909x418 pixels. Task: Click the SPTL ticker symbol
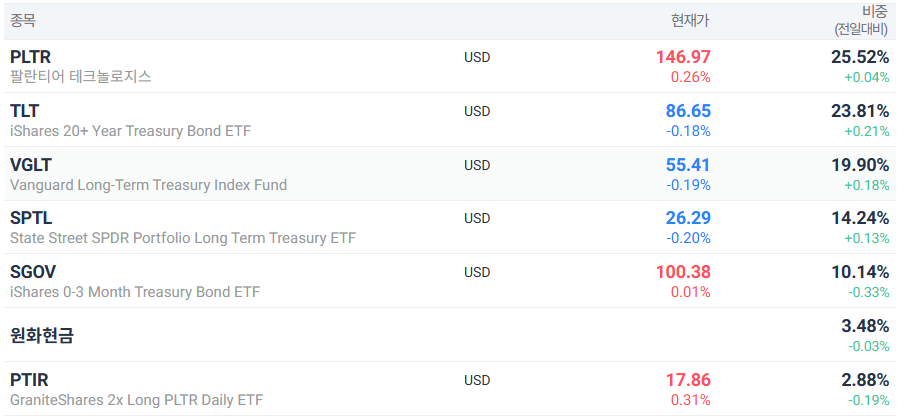(31, 218)
